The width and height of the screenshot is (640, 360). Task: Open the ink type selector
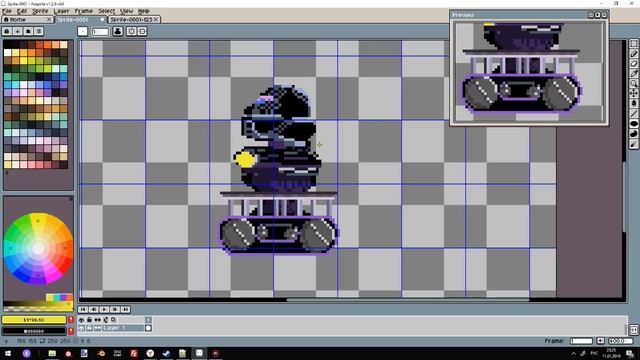pos(118,31)
